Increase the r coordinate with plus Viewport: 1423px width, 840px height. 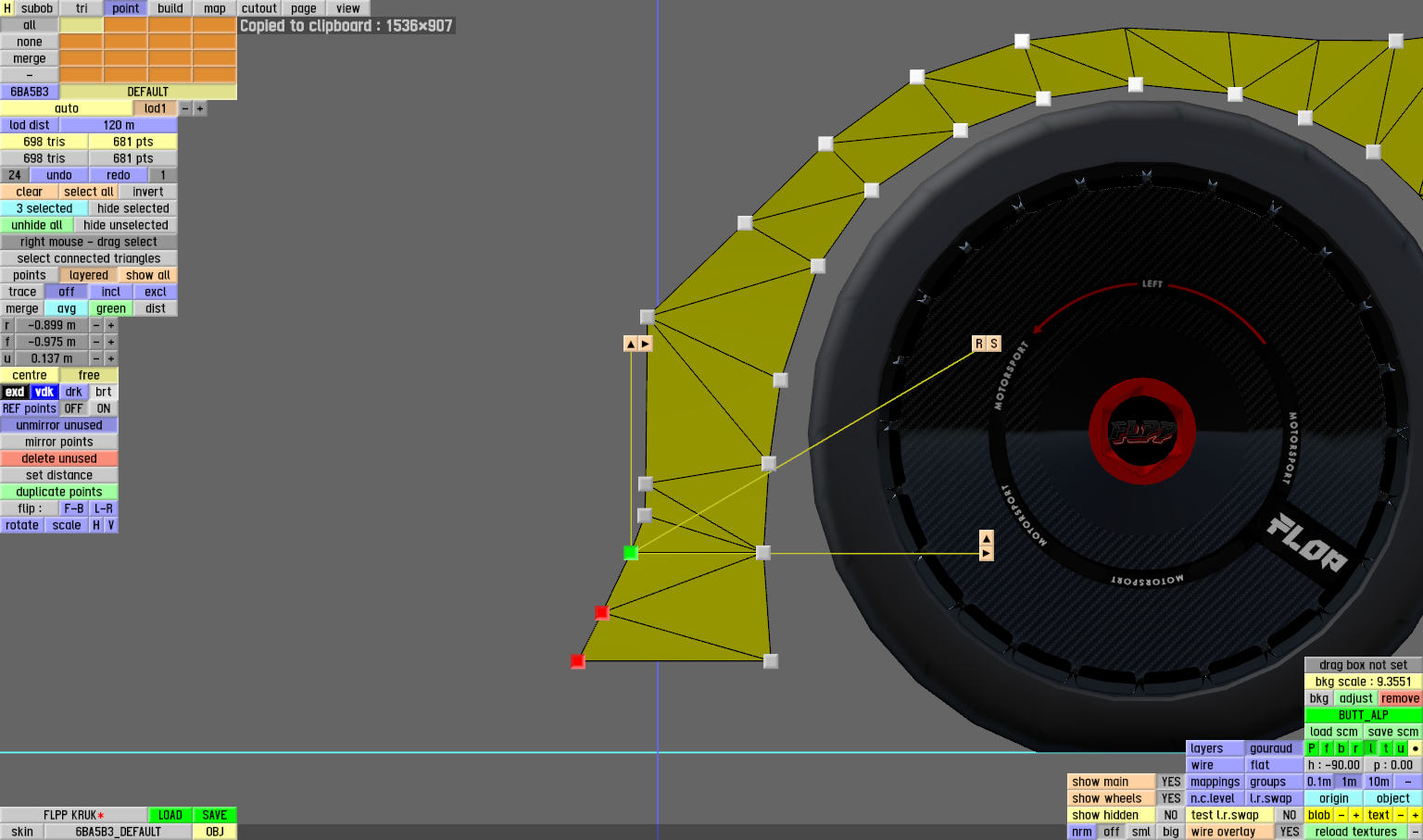point(111,325)
